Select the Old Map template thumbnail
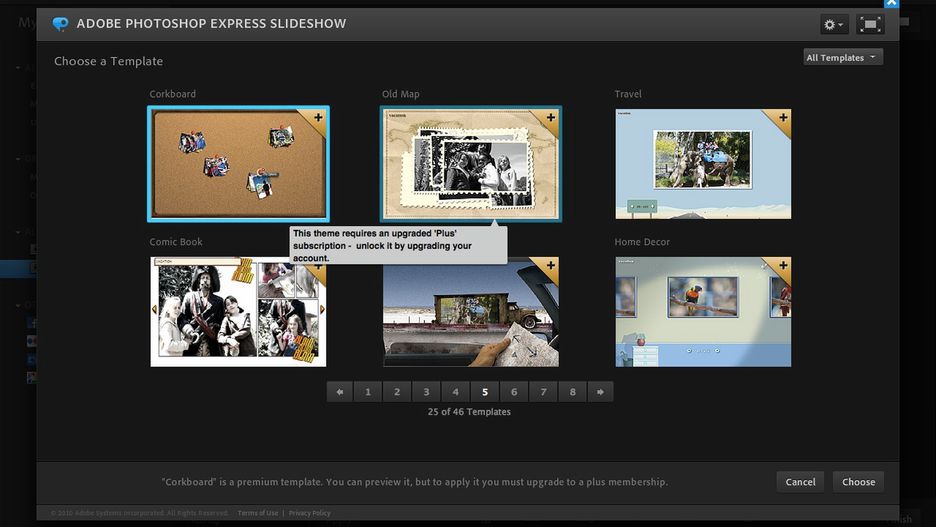The width and height of the screenshot is (936, 527). pos(471,164)
